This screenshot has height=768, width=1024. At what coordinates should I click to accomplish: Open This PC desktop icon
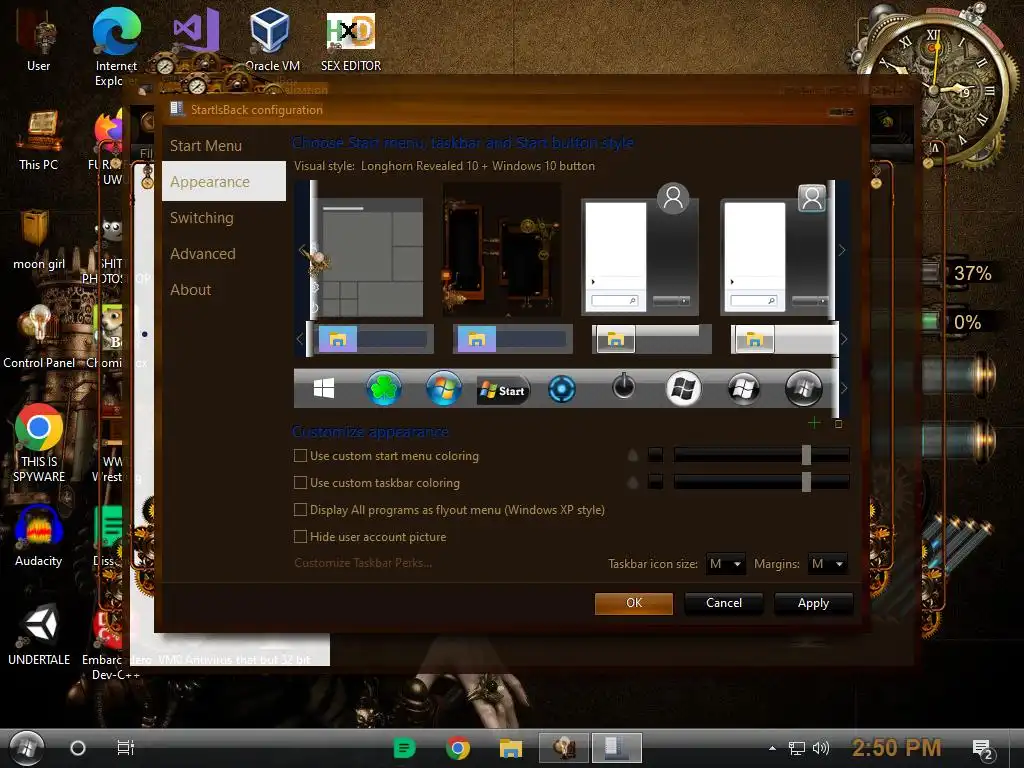coord(39,140)
